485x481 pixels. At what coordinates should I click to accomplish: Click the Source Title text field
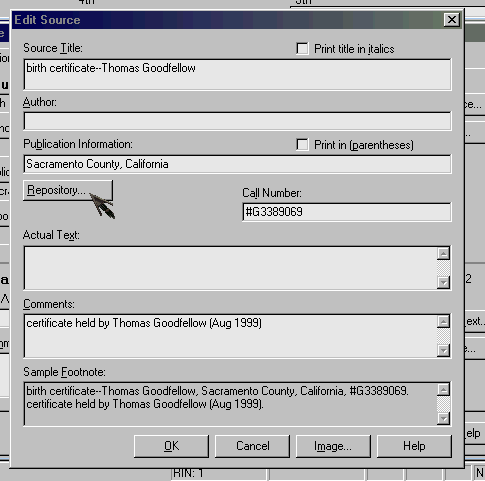coord(238,74)
